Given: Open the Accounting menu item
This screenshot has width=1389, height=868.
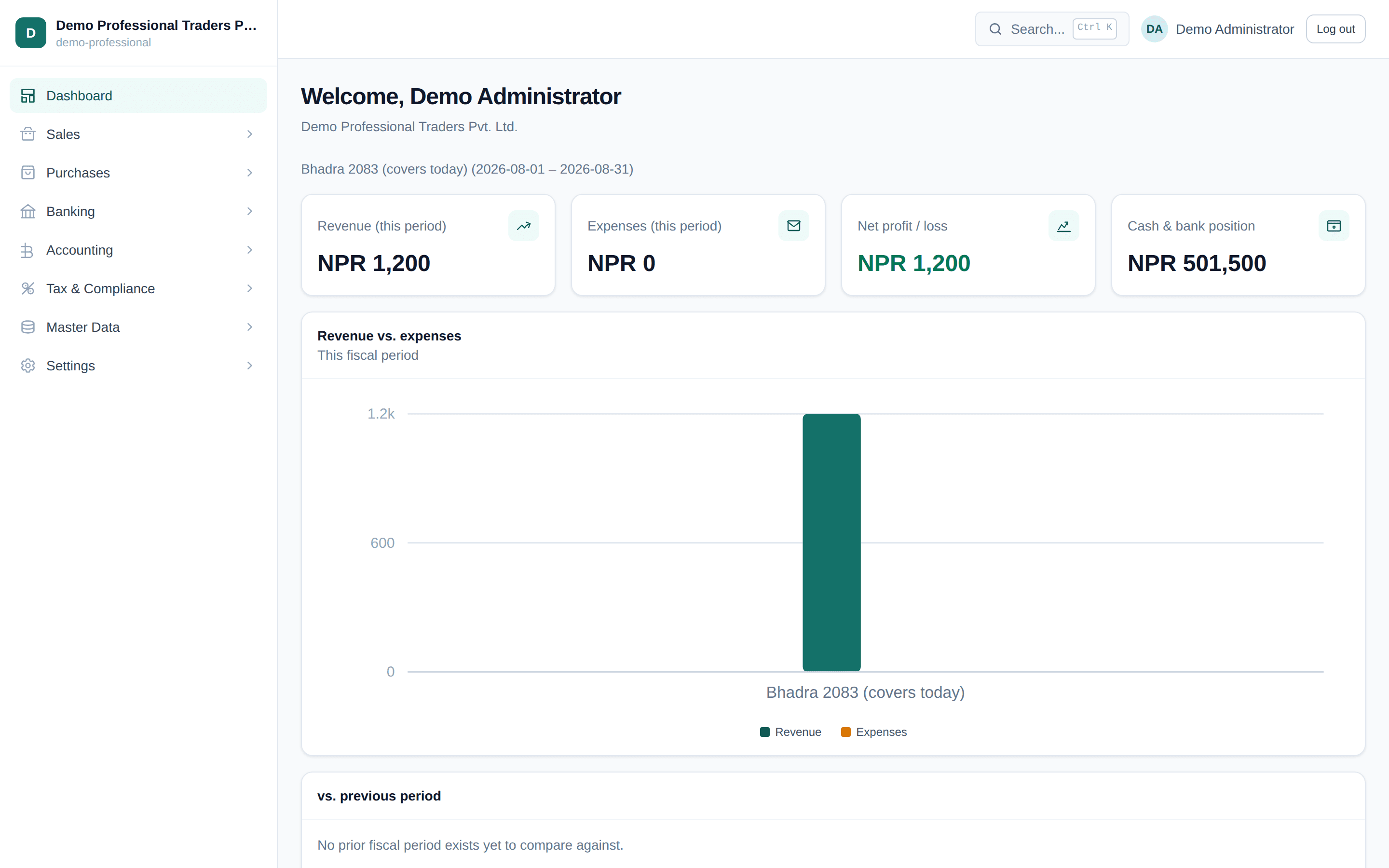Looking at the screenshot, I should click(138, 250).
